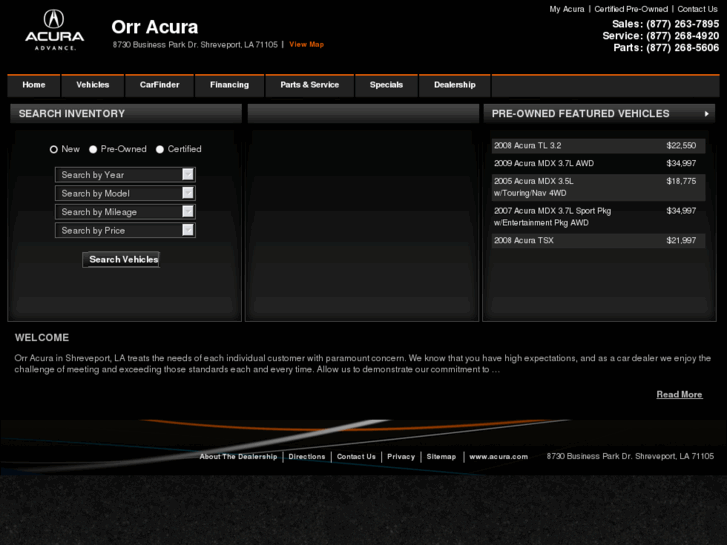Viewport: 727px width, 545px height.
Task: Go to the Home menu item
Action: (34, 85)
